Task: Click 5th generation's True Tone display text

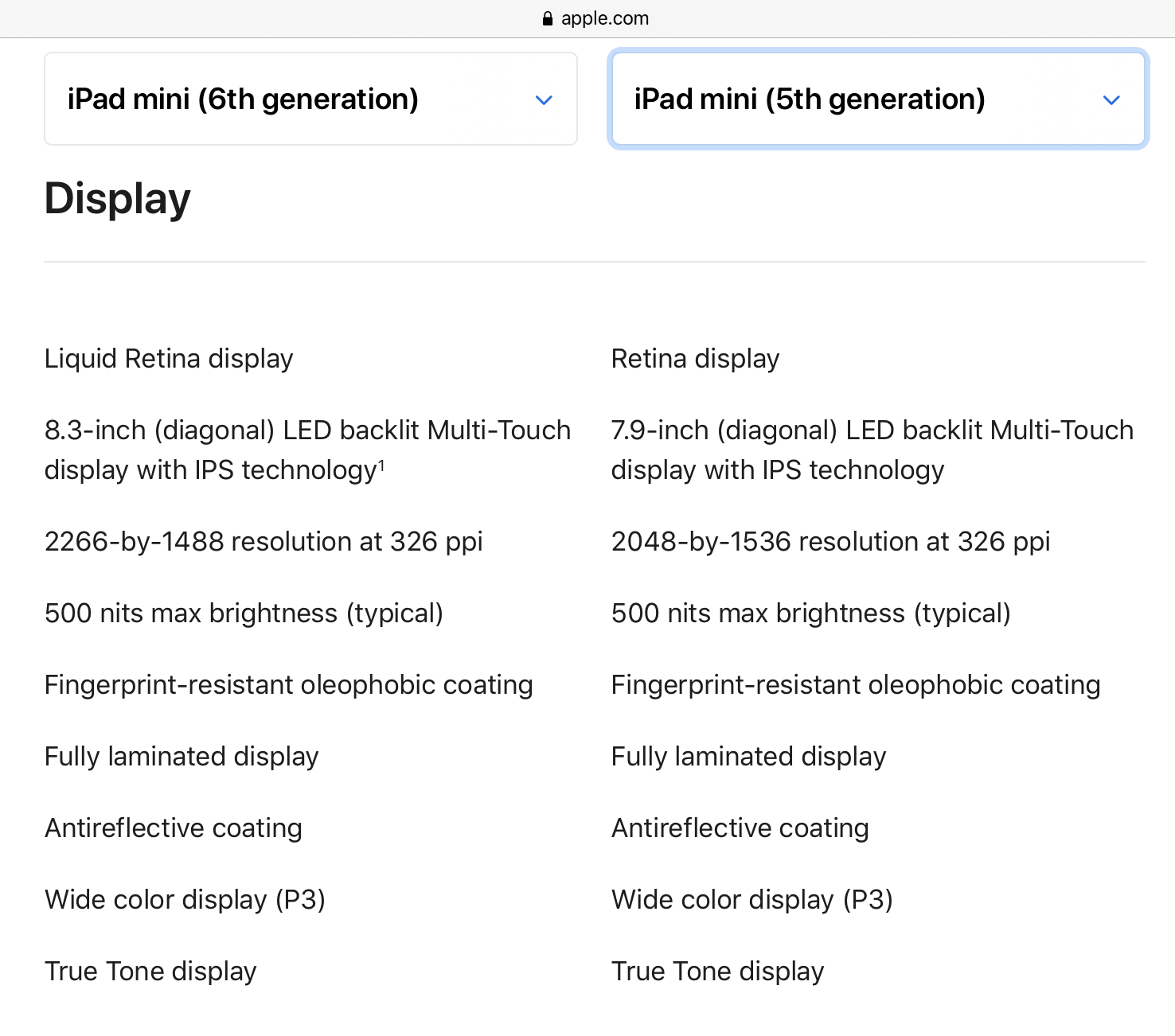Action: pos(717,972)
